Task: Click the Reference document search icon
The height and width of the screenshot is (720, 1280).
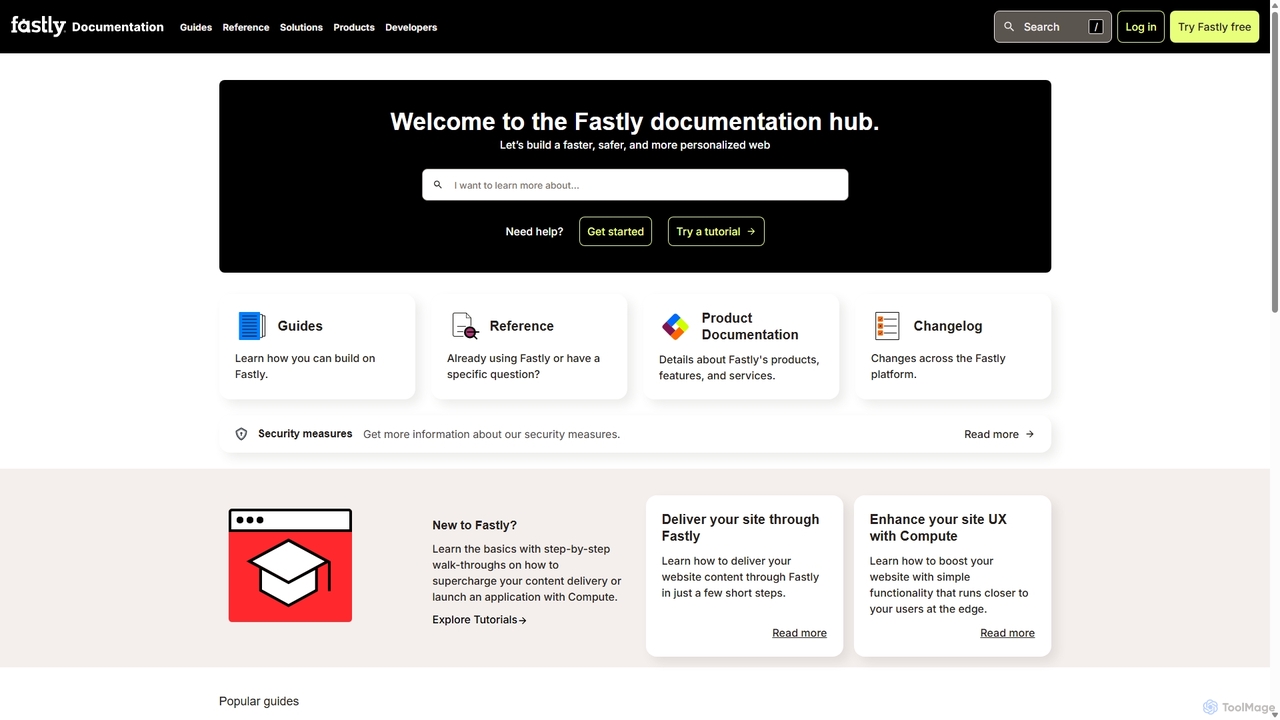Action: [465, 326]
